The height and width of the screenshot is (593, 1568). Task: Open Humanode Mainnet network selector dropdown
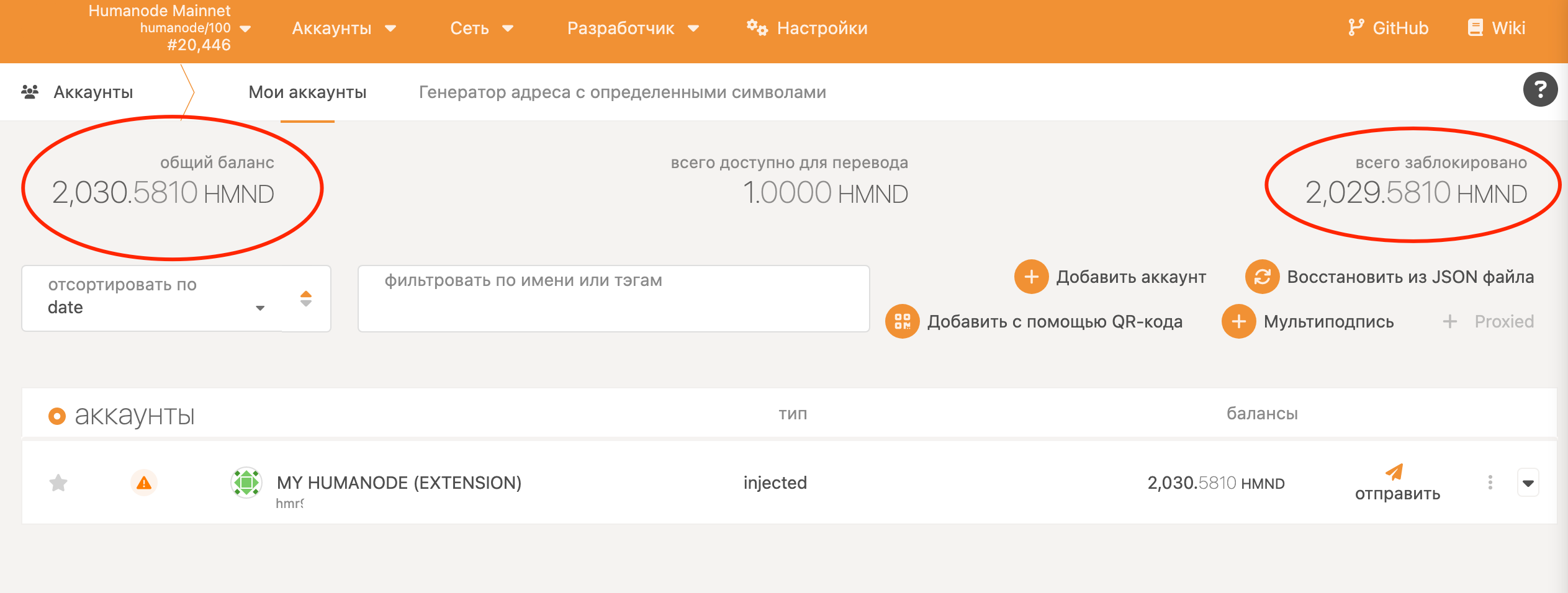tap(169, 28)
